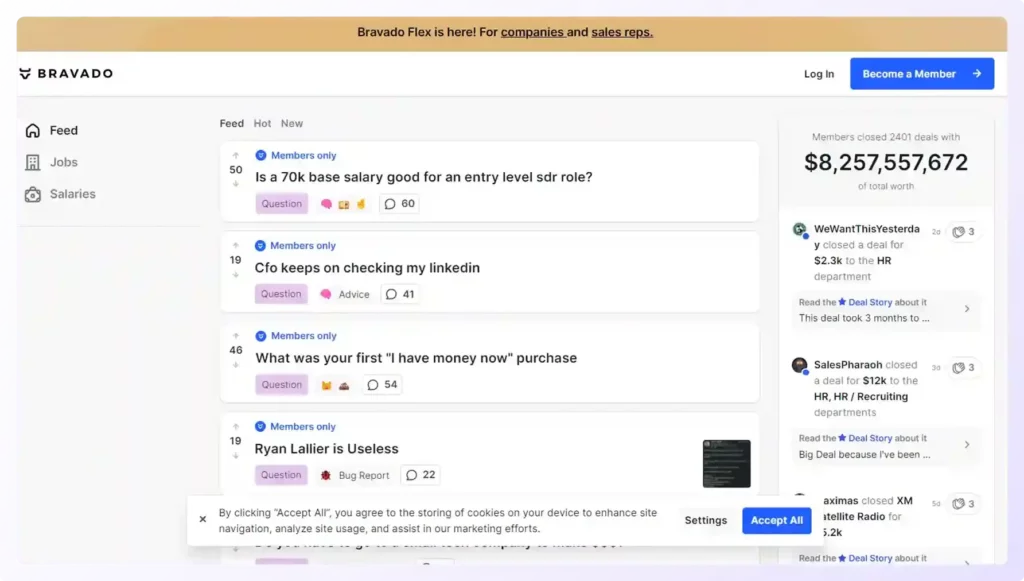
Task: Open comments on 'I have money now' post
Action: point(381,385)
